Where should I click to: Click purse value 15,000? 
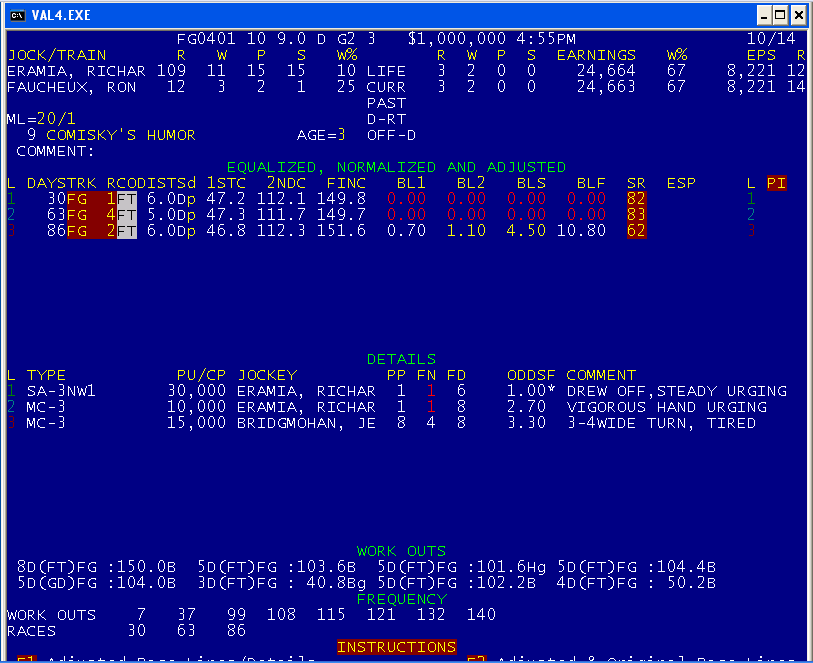point(197,424)
